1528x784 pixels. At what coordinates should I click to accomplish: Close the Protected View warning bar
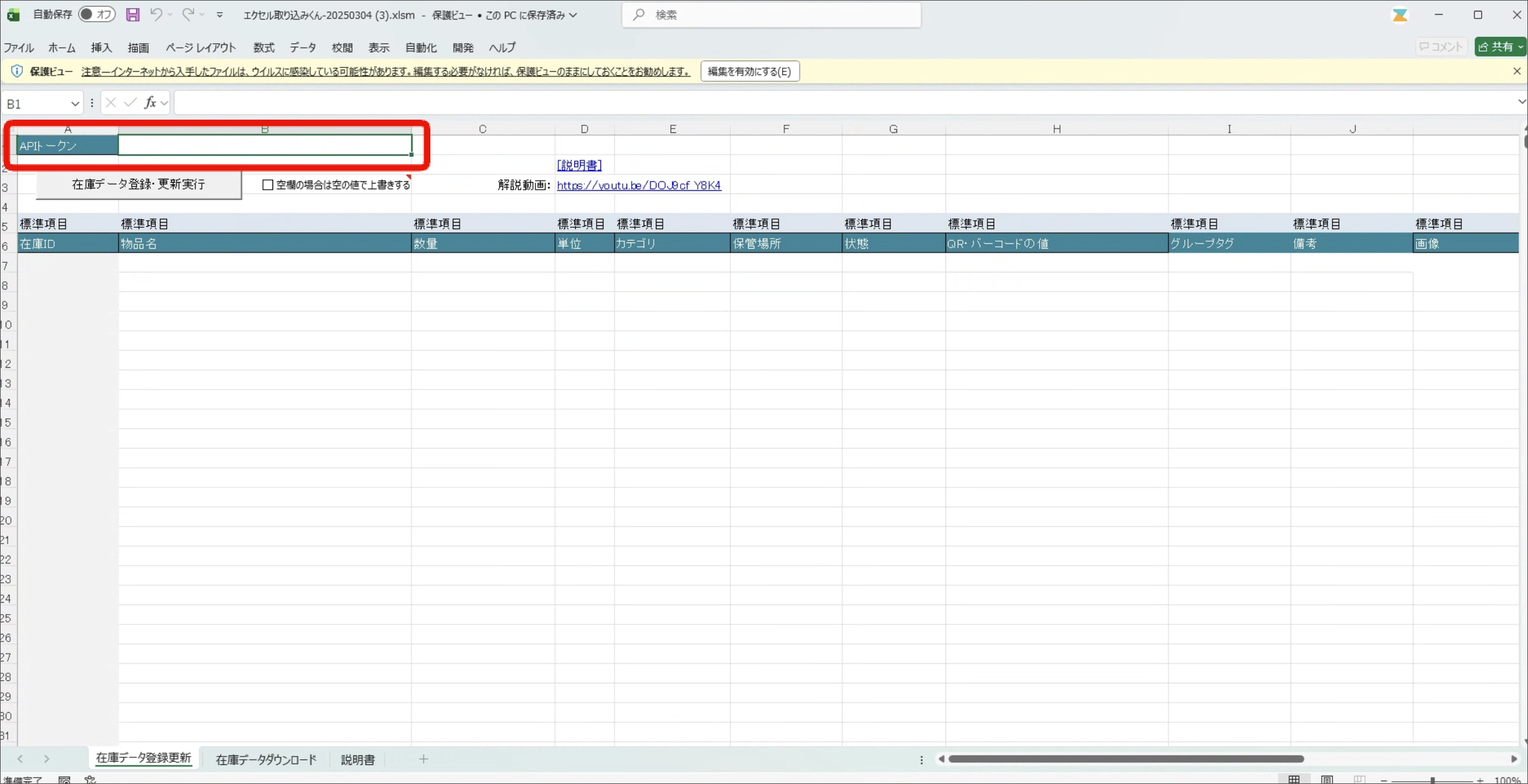(x=1517, y=71)
